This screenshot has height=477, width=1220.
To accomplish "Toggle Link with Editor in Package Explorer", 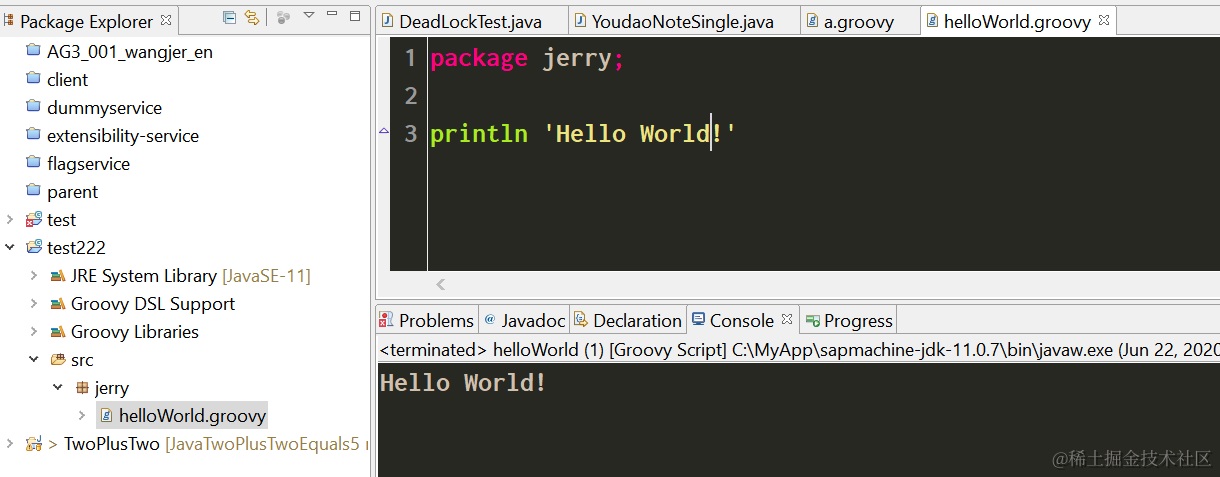I will [x=252, y=17].
